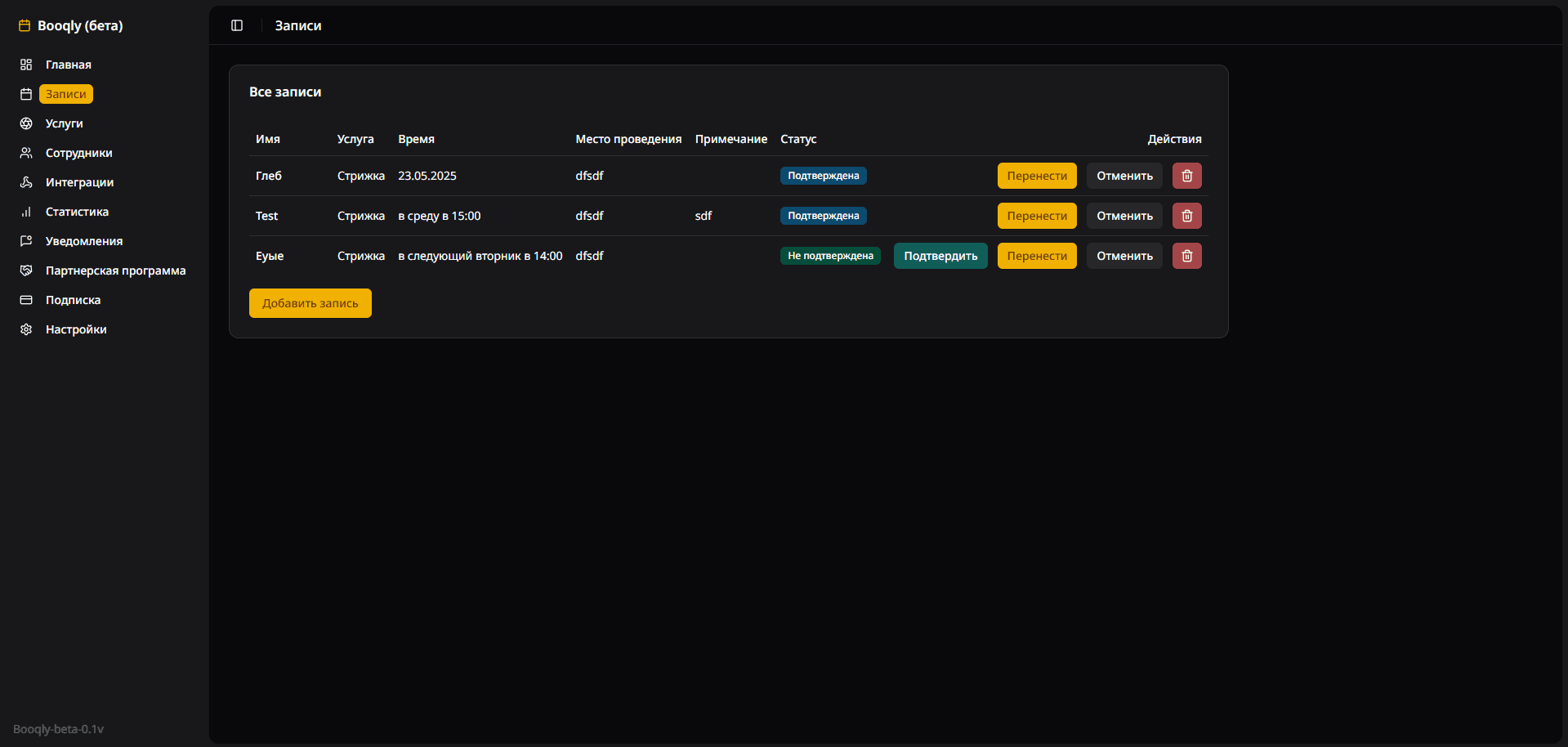Click the Записи page title in header
Viewport: 1568px width, 747px height.
tap(298, 25)
